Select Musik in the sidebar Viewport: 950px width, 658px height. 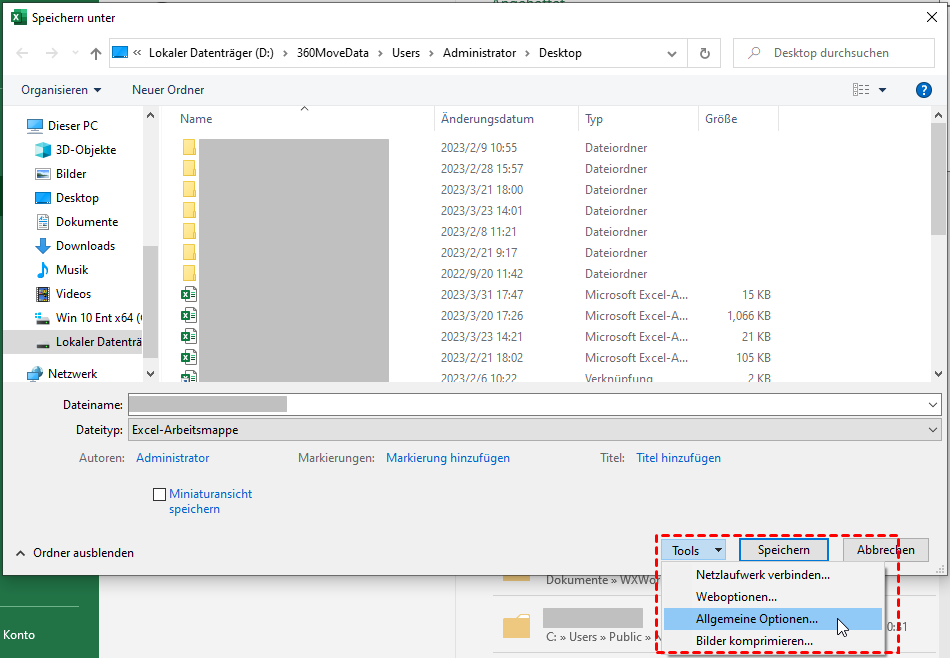pyautogui.click(x=72, y=270)
